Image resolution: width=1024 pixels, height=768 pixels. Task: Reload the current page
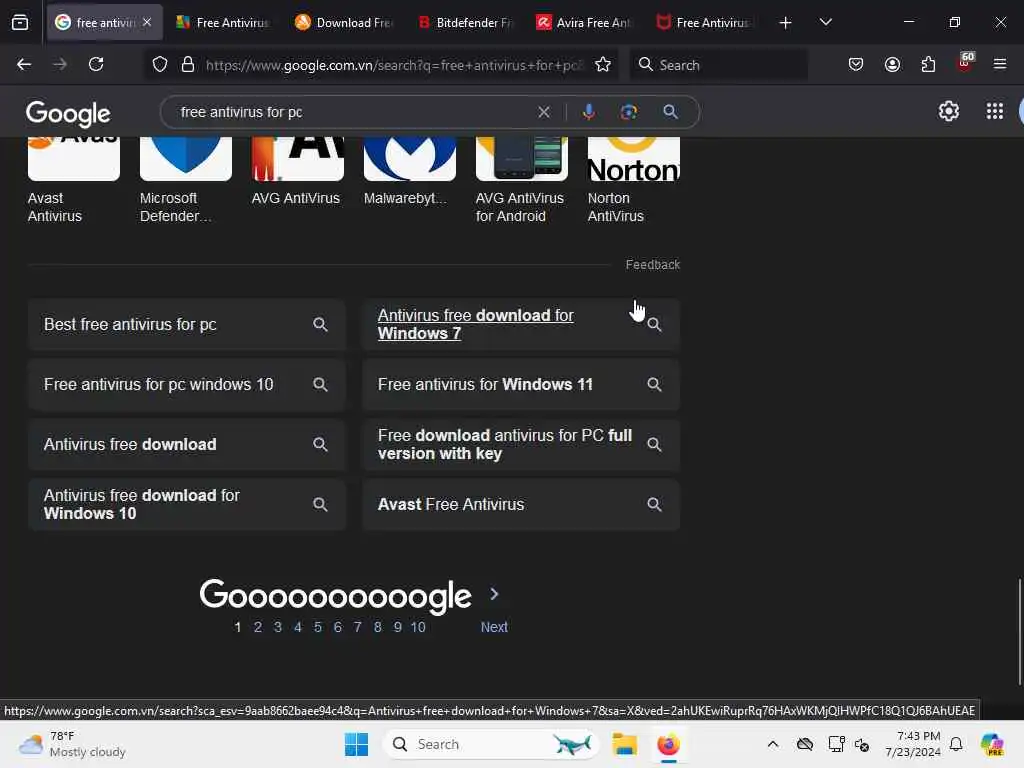point(96,64)
